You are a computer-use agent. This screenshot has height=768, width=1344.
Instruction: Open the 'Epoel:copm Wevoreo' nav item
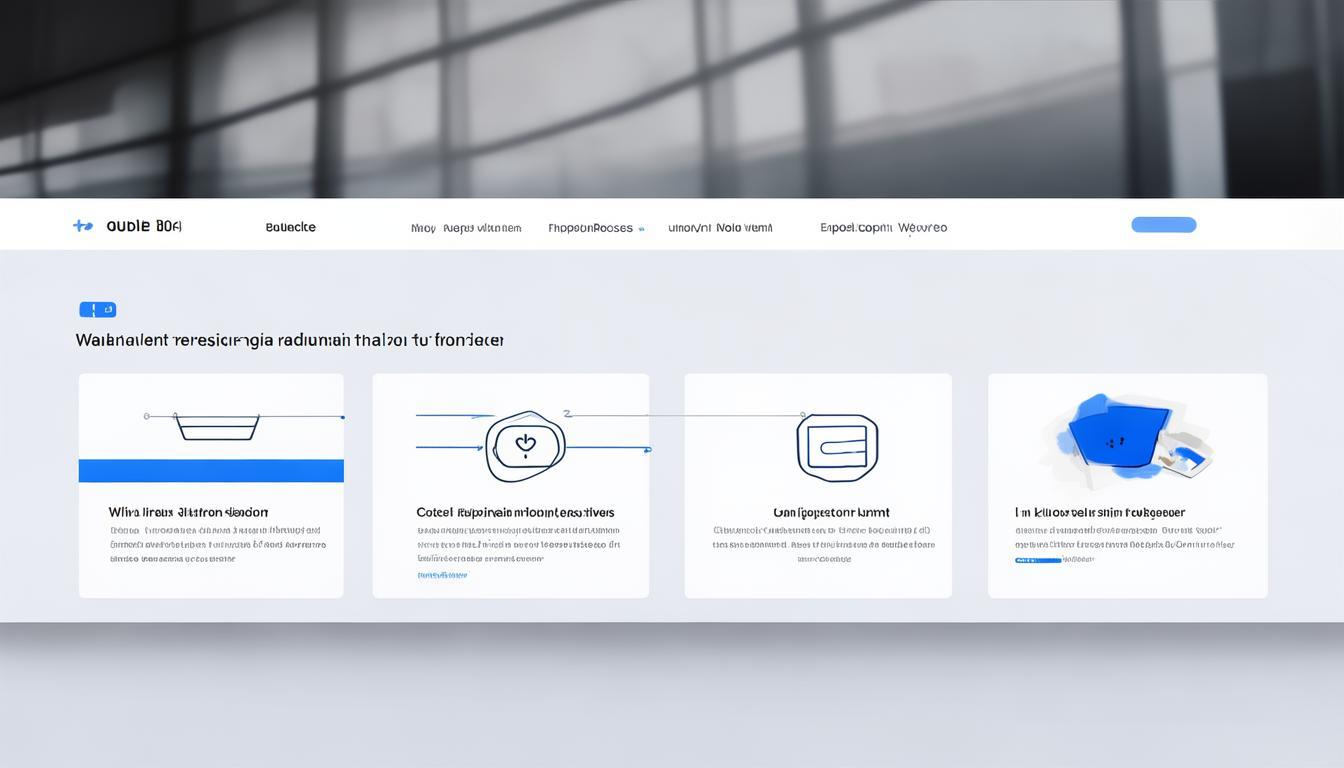tap(883, 228)
